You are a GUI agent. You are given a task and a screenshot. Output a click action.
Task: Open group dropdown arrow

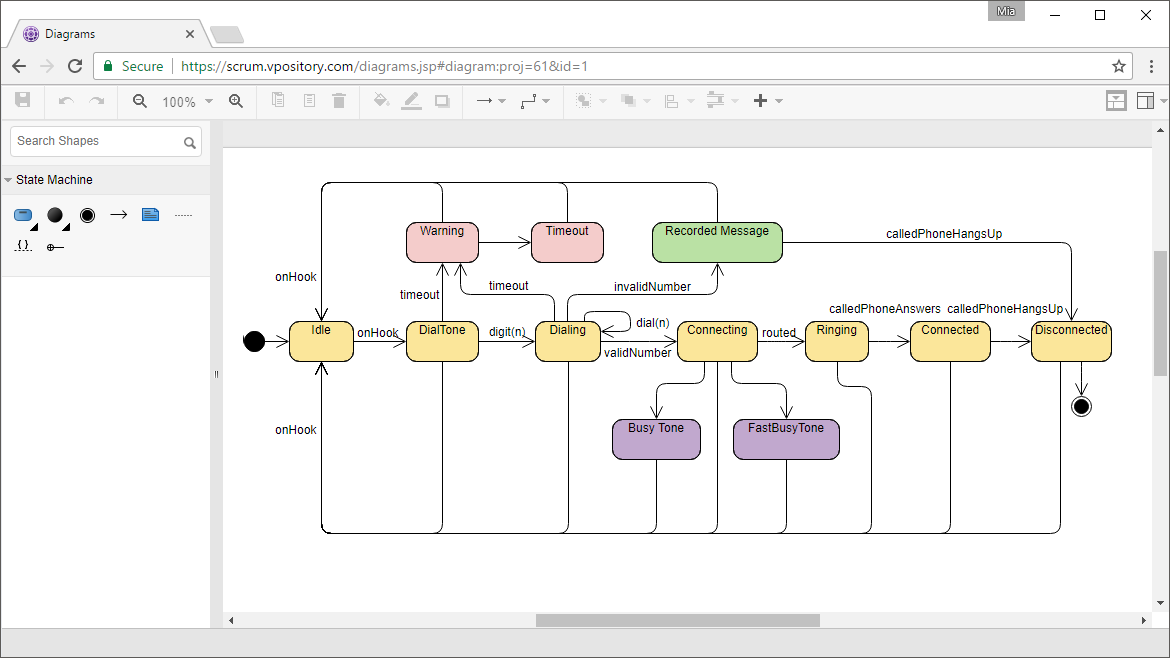pyautogui.click(x=603, y=101)
